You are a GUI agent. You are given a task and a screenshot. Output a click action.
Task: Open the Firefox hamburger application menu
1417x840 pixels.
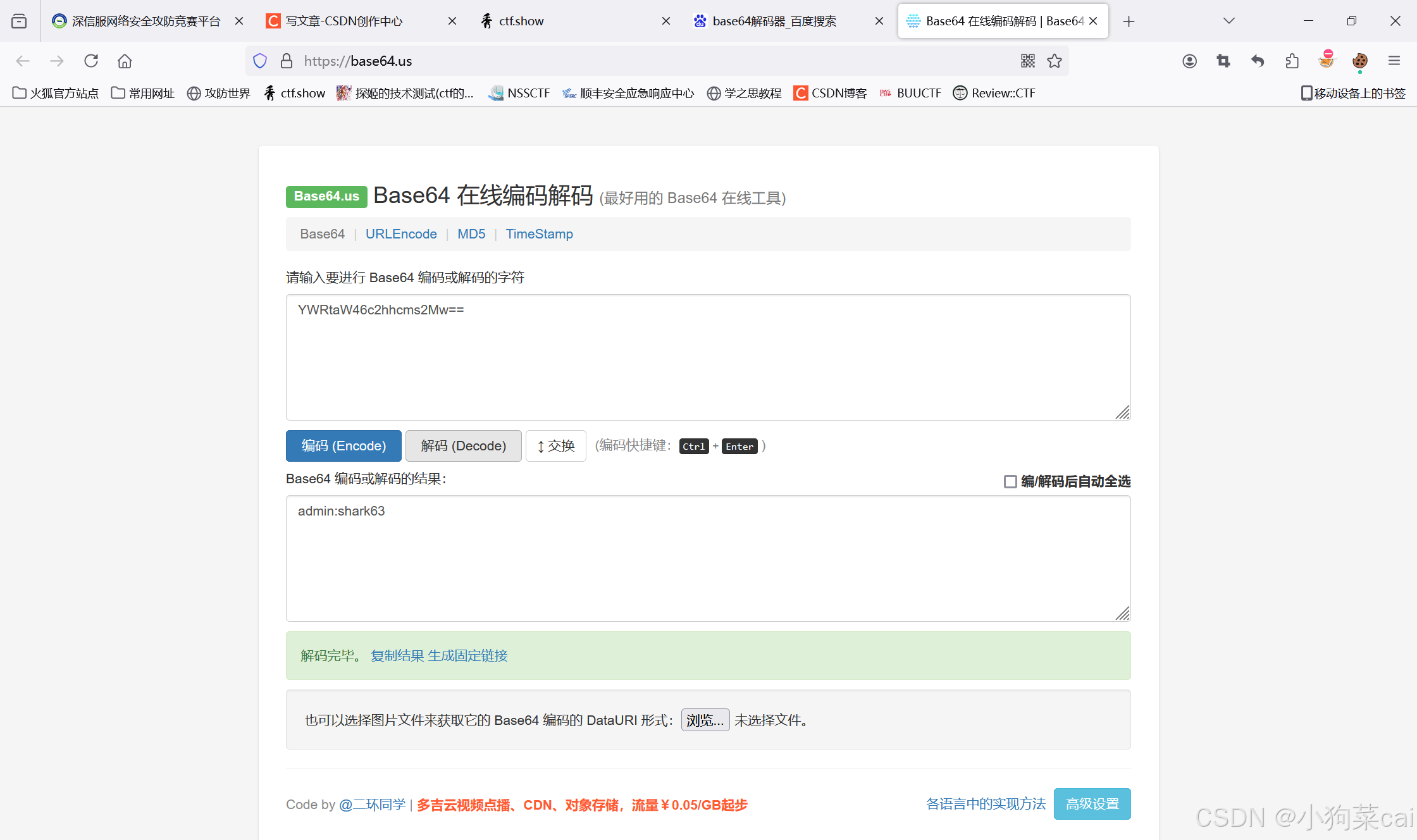[1394, 61]
